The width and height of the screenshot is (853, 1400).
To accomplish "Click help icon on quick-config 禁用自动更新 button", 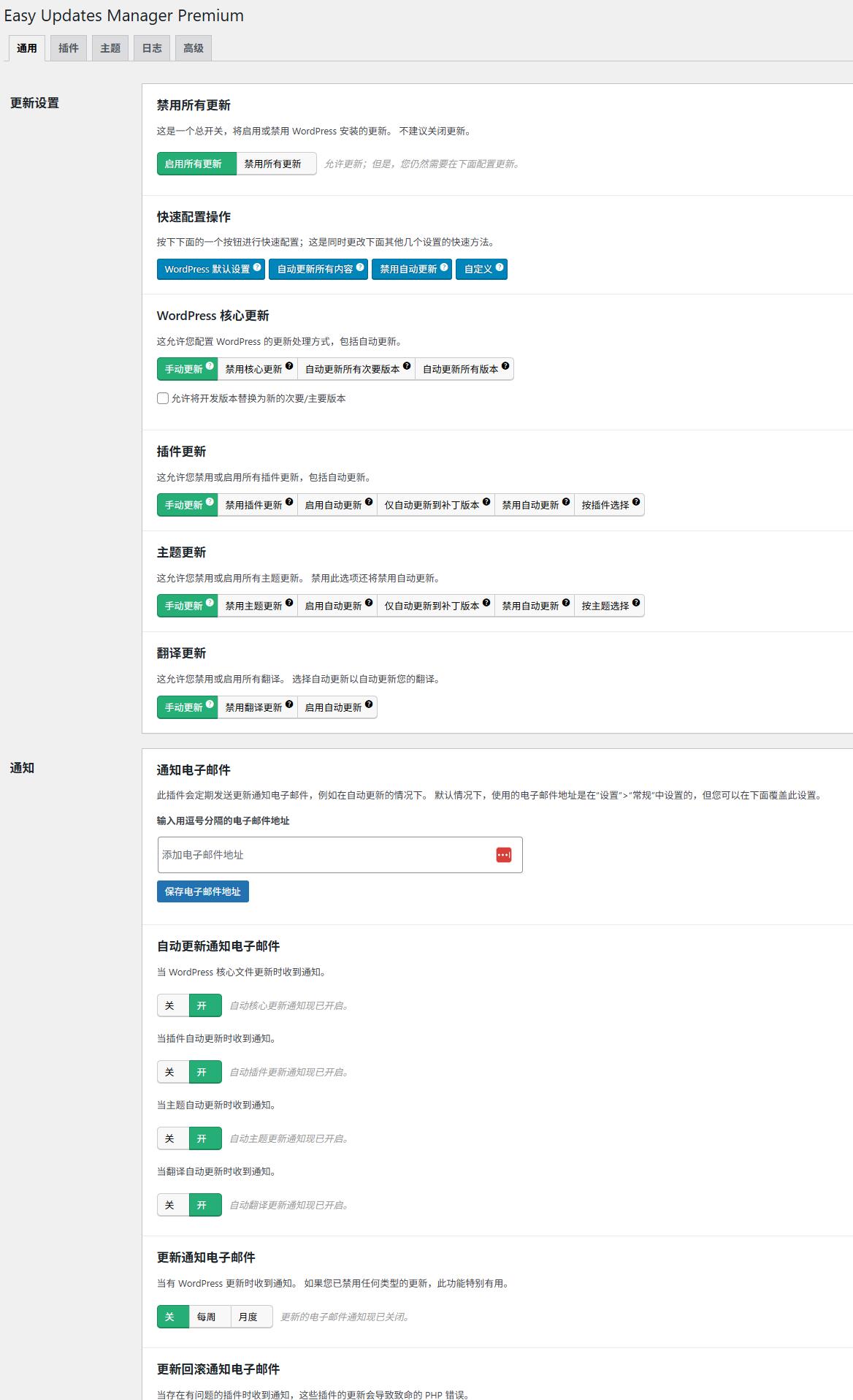I will (444, 267).
